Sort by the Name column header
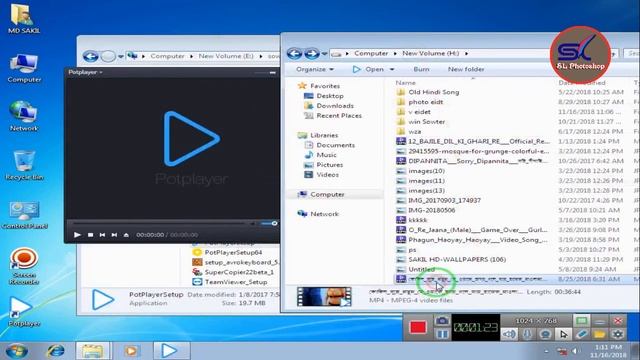The image size is (640, 360). [405, 82]
